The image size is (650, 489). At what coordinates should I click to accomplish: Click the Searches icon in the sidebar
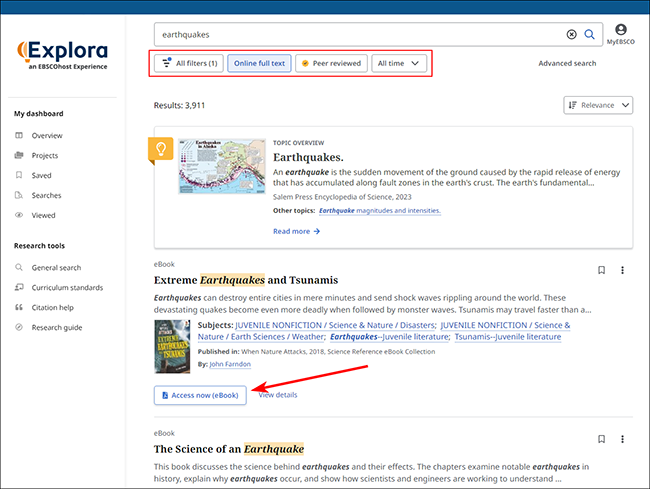click(19, 195)
